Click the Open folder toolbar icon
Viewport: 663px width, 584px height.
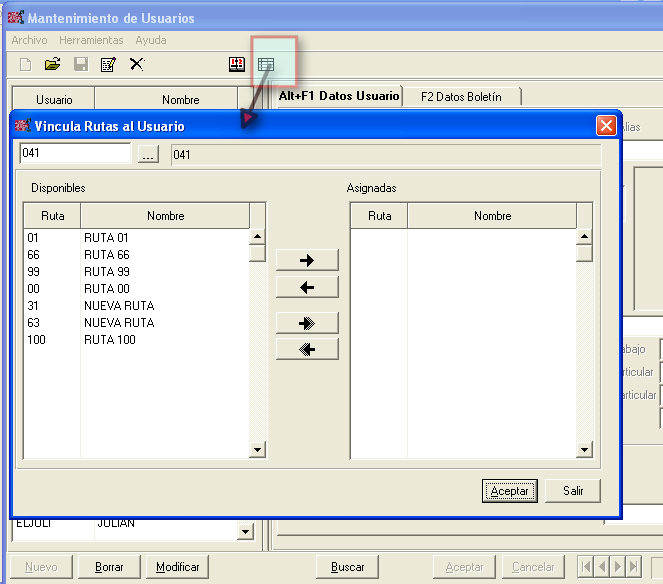click(53, 64)
